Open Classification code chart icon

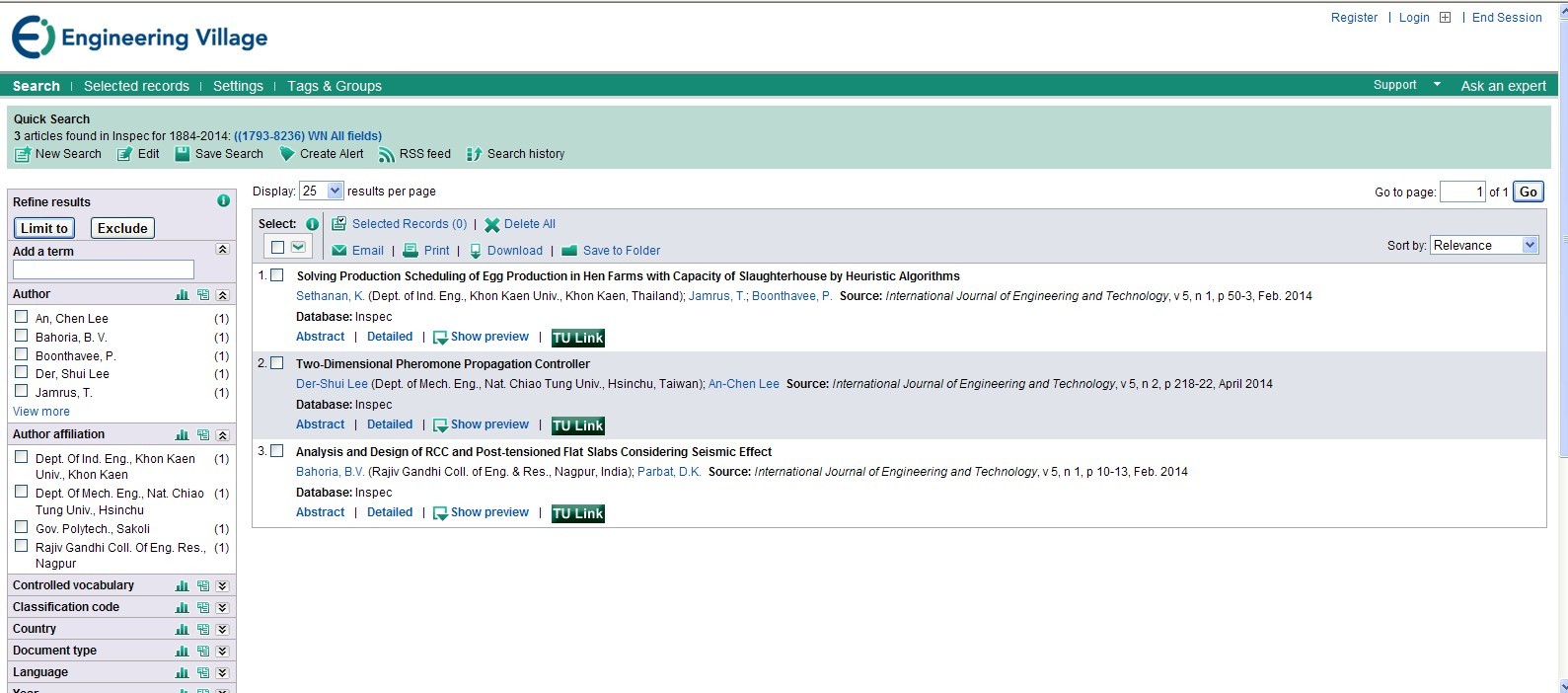(182, 607)
